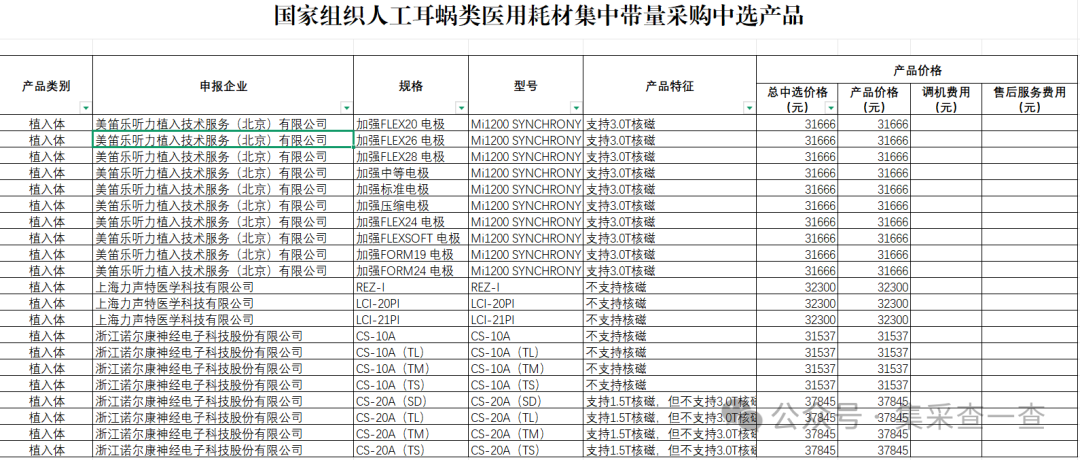The height and width of the screenshot is (460, 1080).
Task: Select REZ-I in the 型号 column
Action: coord(526,286)
